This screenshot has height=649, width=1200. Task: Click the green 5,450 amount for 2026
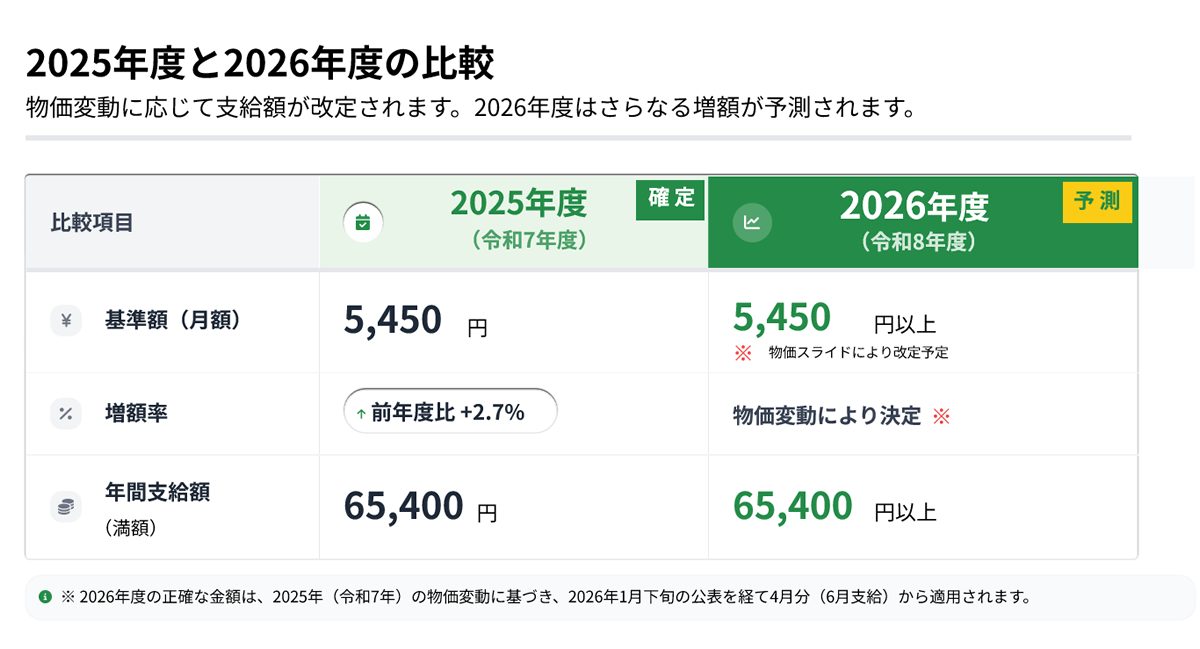782,318
